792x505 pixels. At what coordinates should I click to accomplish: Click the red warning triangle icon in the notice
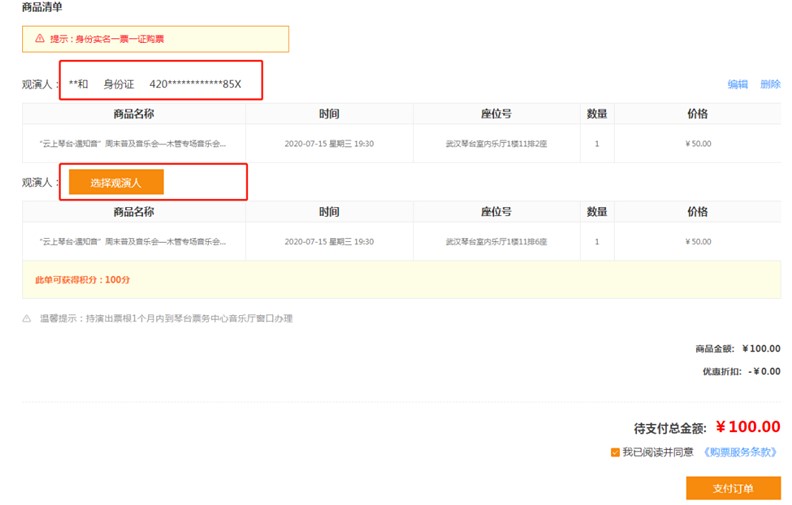pos(39,38)
